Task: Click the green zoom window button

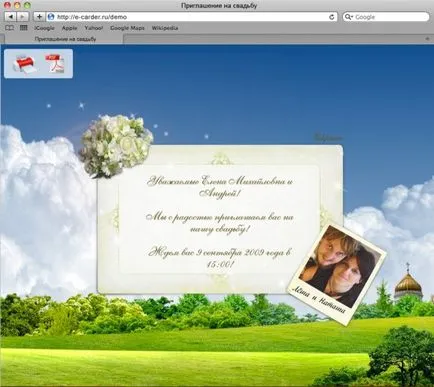Action: 27,5
